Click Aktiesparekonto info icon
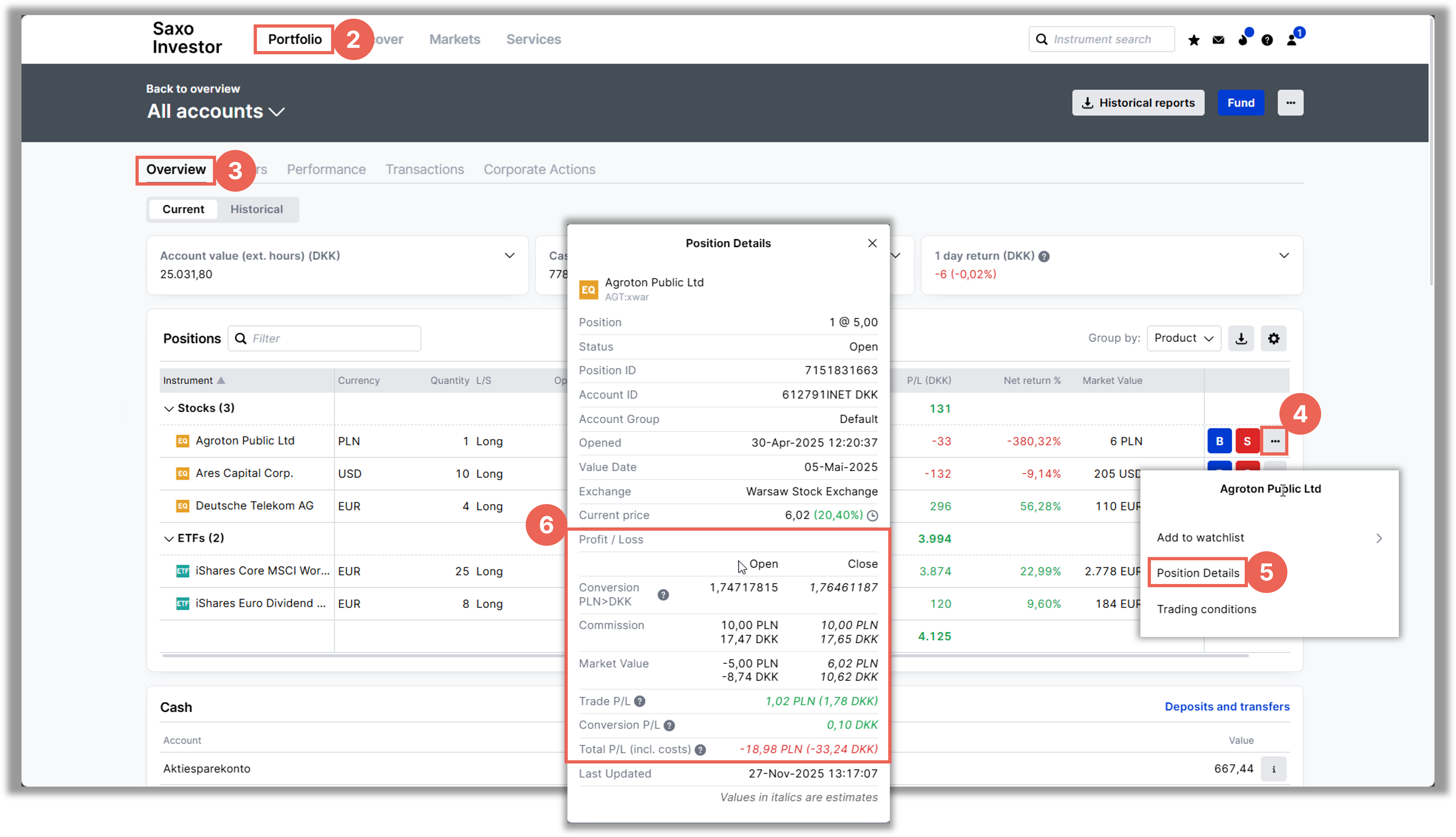 [x=1273, y=769]
